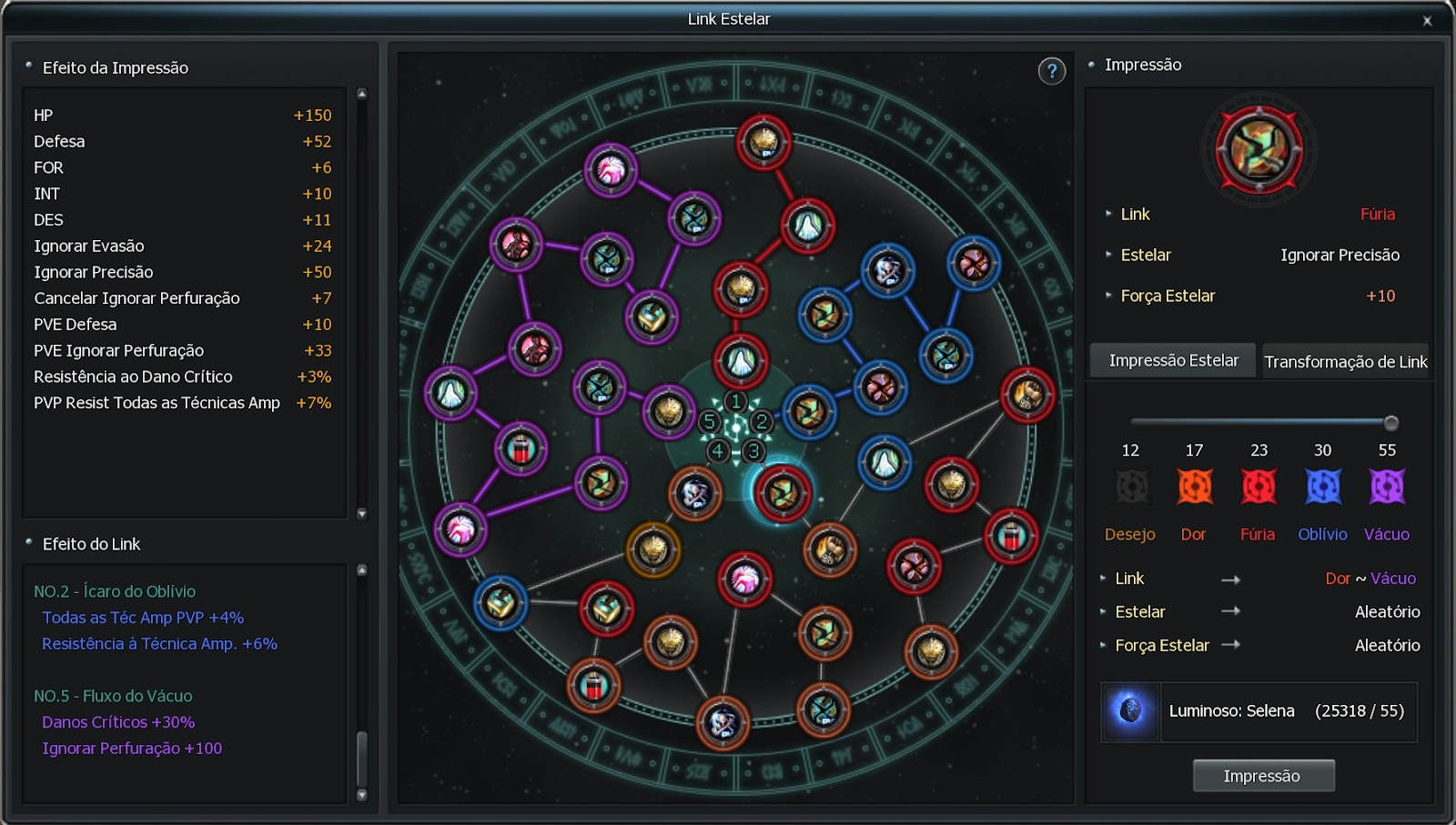Click the Luminoso Selena orb icon
Screen dimensions: 1456x825
(x=1130, y=710)
